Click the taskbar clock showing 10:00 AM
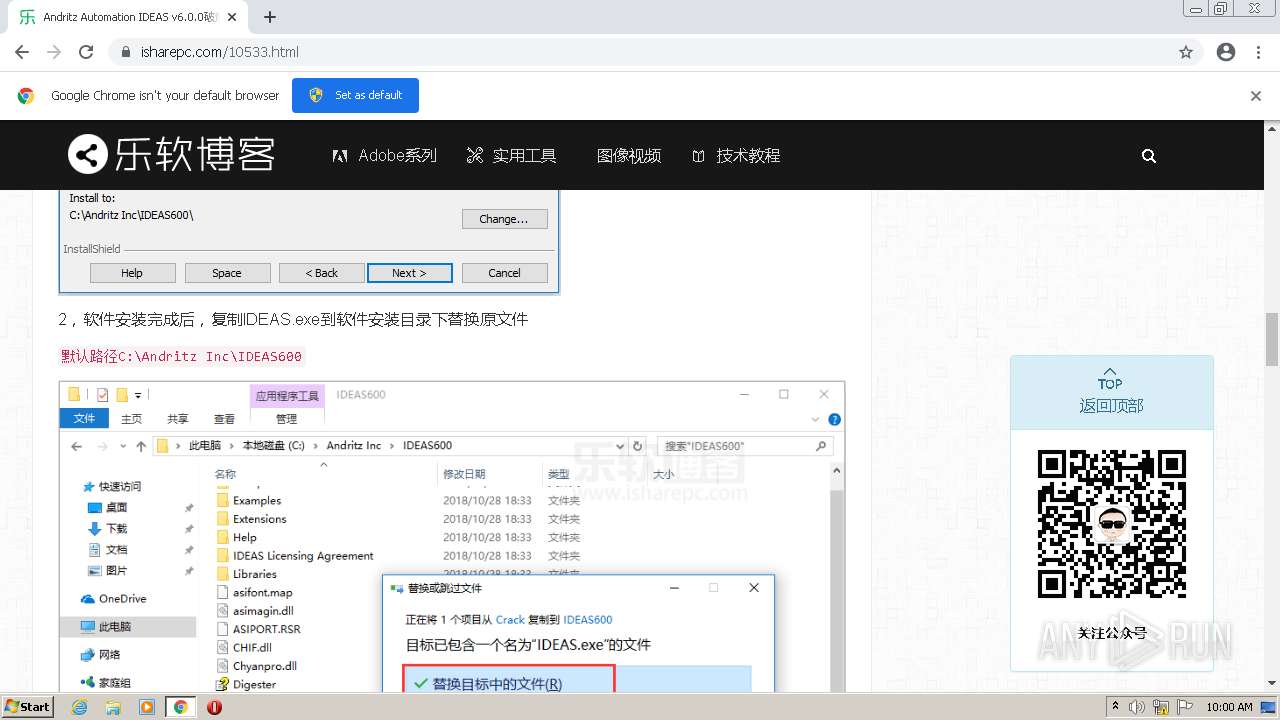The height and width of the screenshot is (720, 1280). pyautogui.click(x=1229, y=707)
